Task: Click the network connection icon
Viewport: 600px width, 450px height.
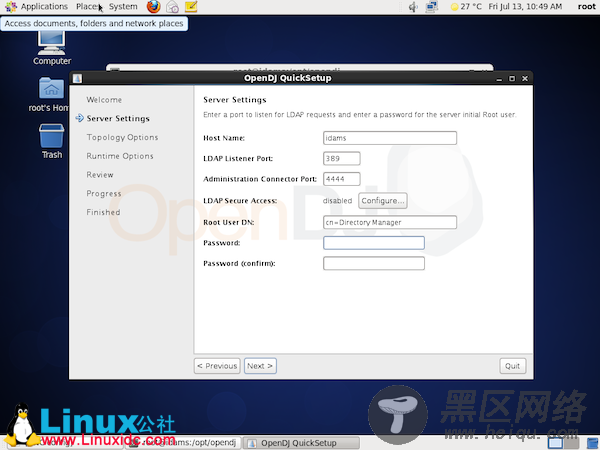Action: pyautogui.click(x=432, y=7)
